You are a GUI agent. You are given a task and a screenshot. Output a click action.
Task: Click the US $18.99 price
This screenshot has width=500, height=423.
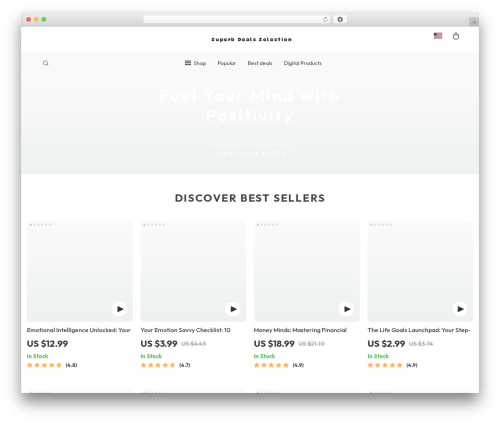274,344
